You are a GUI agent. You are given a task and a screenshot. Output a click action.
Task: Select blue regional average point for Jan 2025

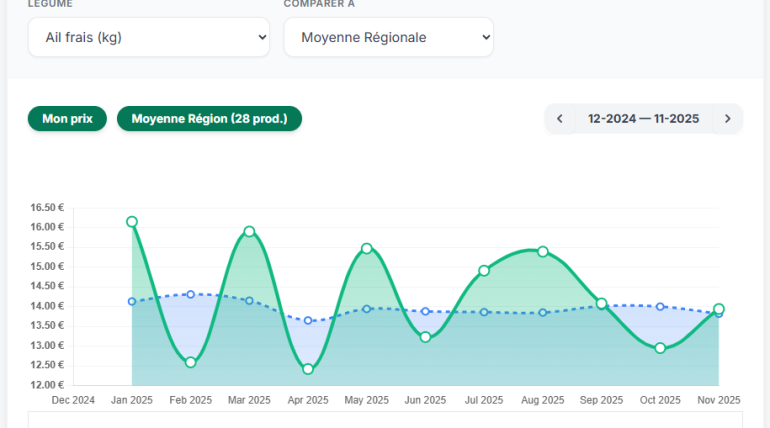[132, 301]
